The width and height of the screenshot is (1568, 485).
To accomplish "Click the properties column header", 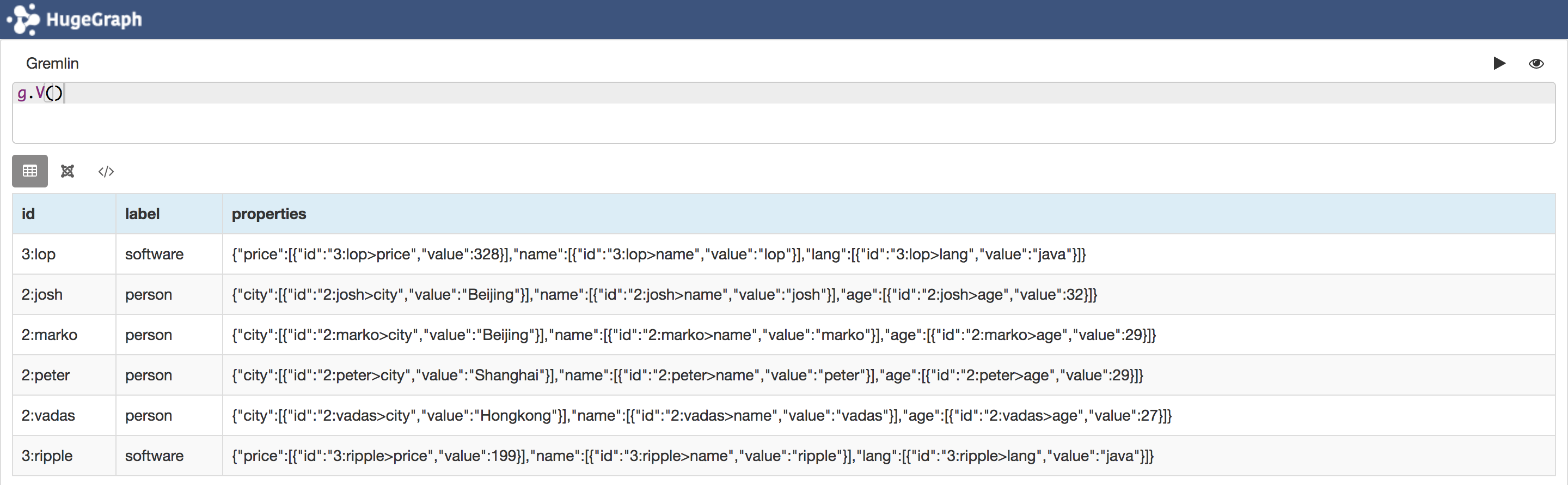I will coord(268,214).
